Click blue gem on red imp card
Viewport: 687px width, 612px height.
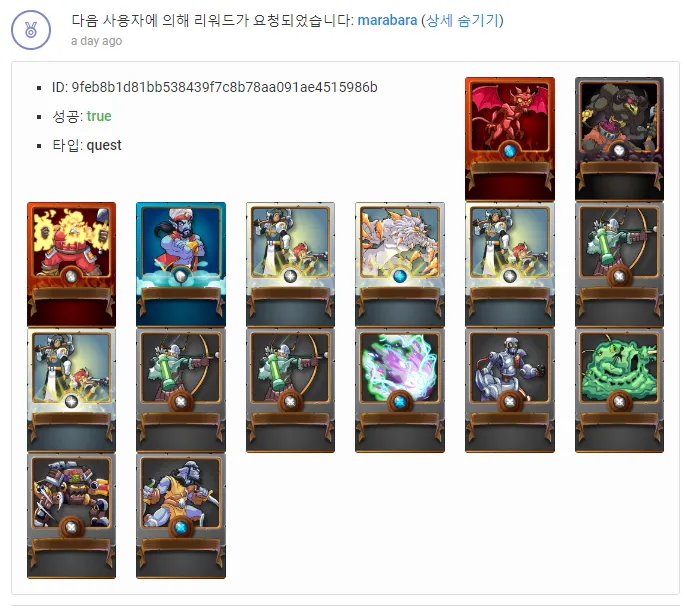[x=510, y=151]
